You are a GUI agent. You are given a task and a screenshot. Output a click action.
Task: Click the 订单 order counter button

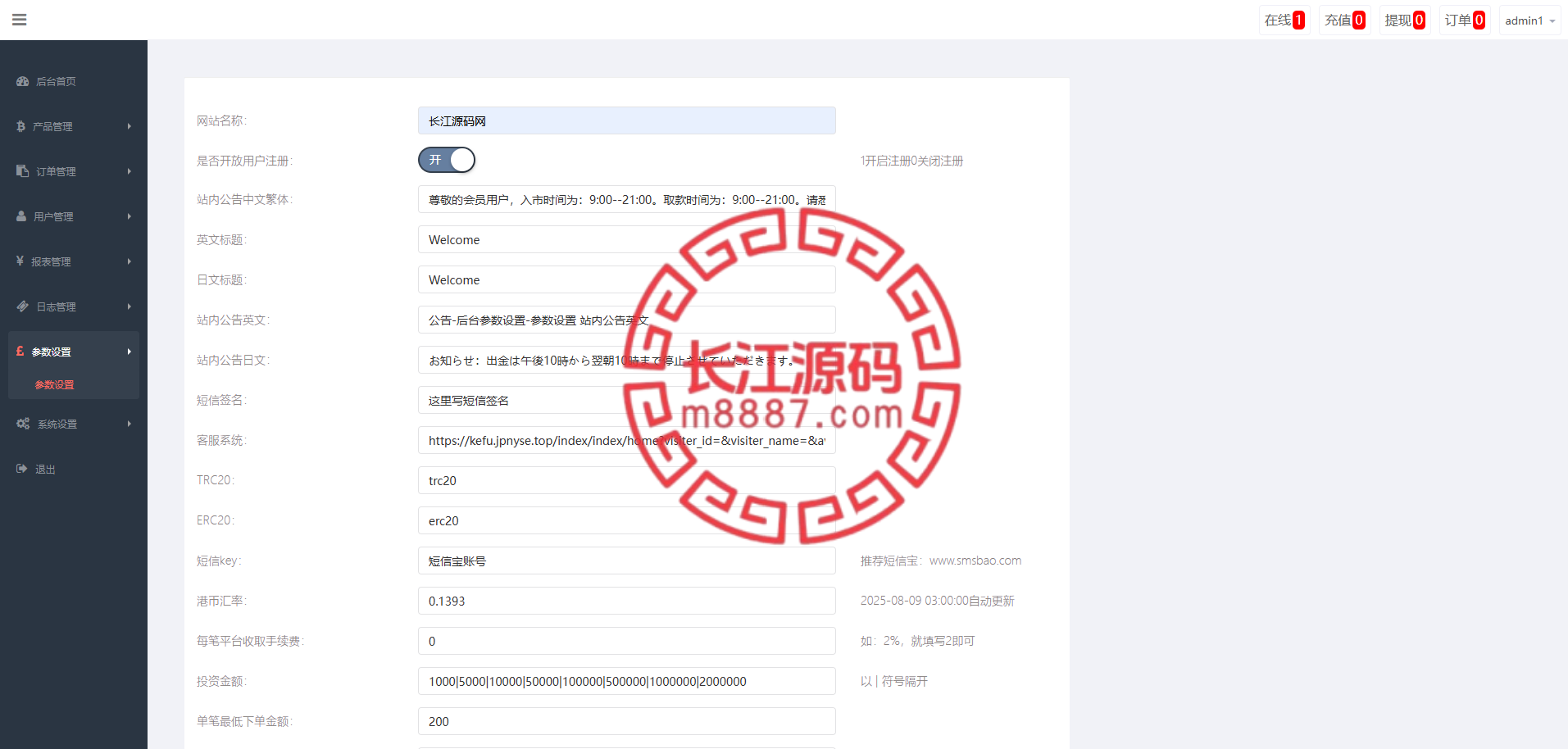[1465, 20]
